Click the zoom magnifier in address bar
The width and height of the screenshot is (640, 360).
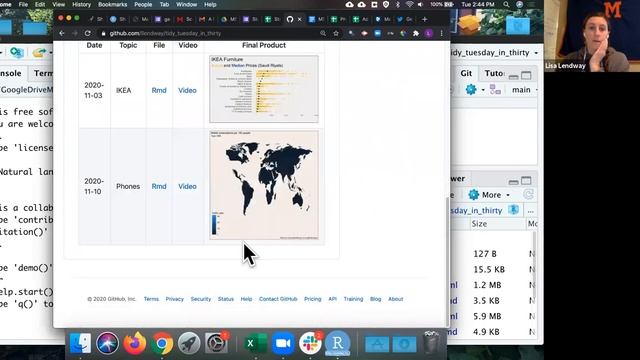323,33
